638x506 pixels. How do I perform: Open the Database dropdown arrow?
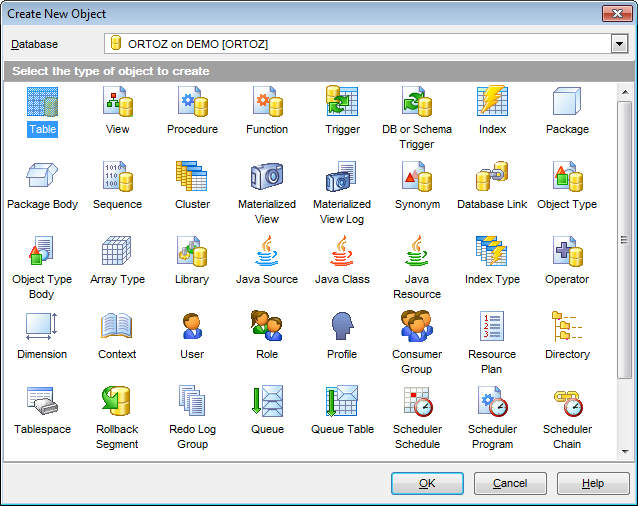click(619, 44)
